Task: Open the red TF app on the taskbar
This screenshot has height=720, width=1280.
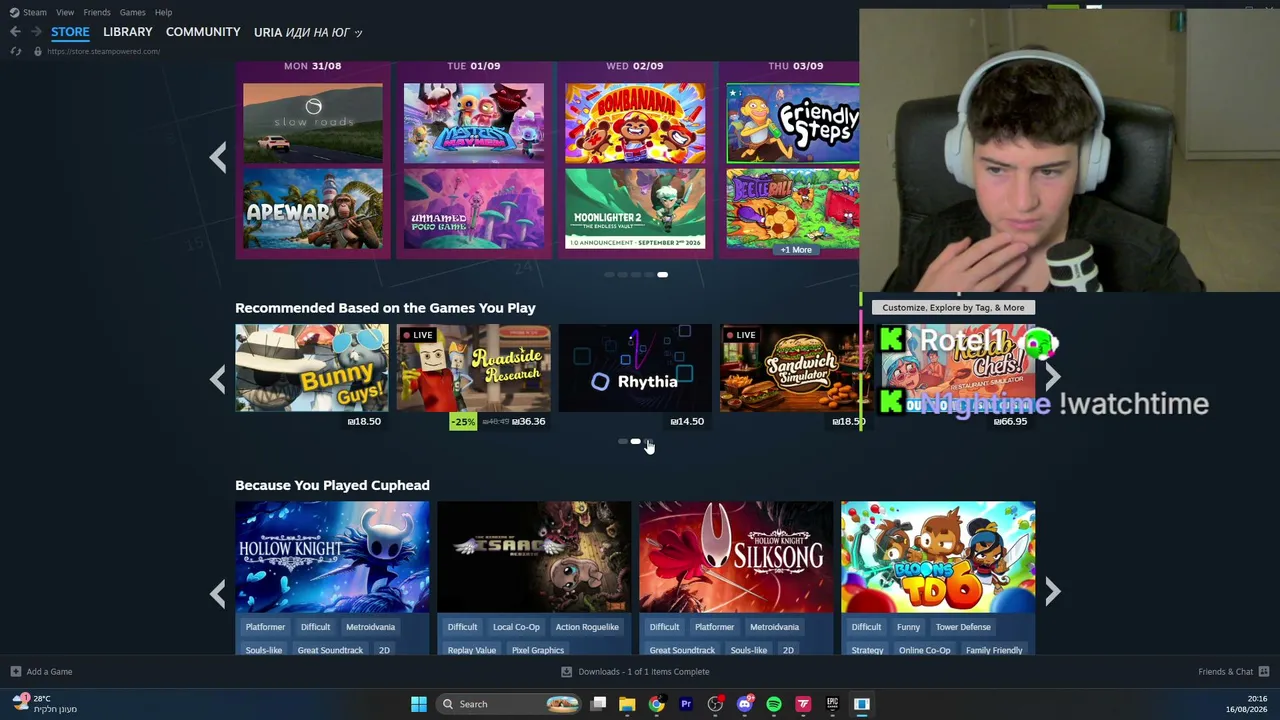Action: pyautogui.click(x=803, y=704)
